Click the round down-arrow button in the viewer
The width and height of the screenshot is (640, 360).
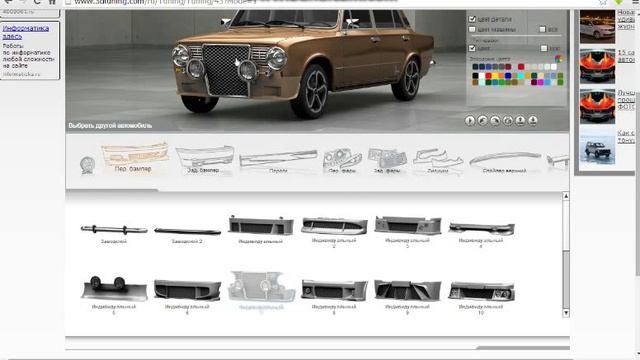pyautogui.click(x=533, y=120)
